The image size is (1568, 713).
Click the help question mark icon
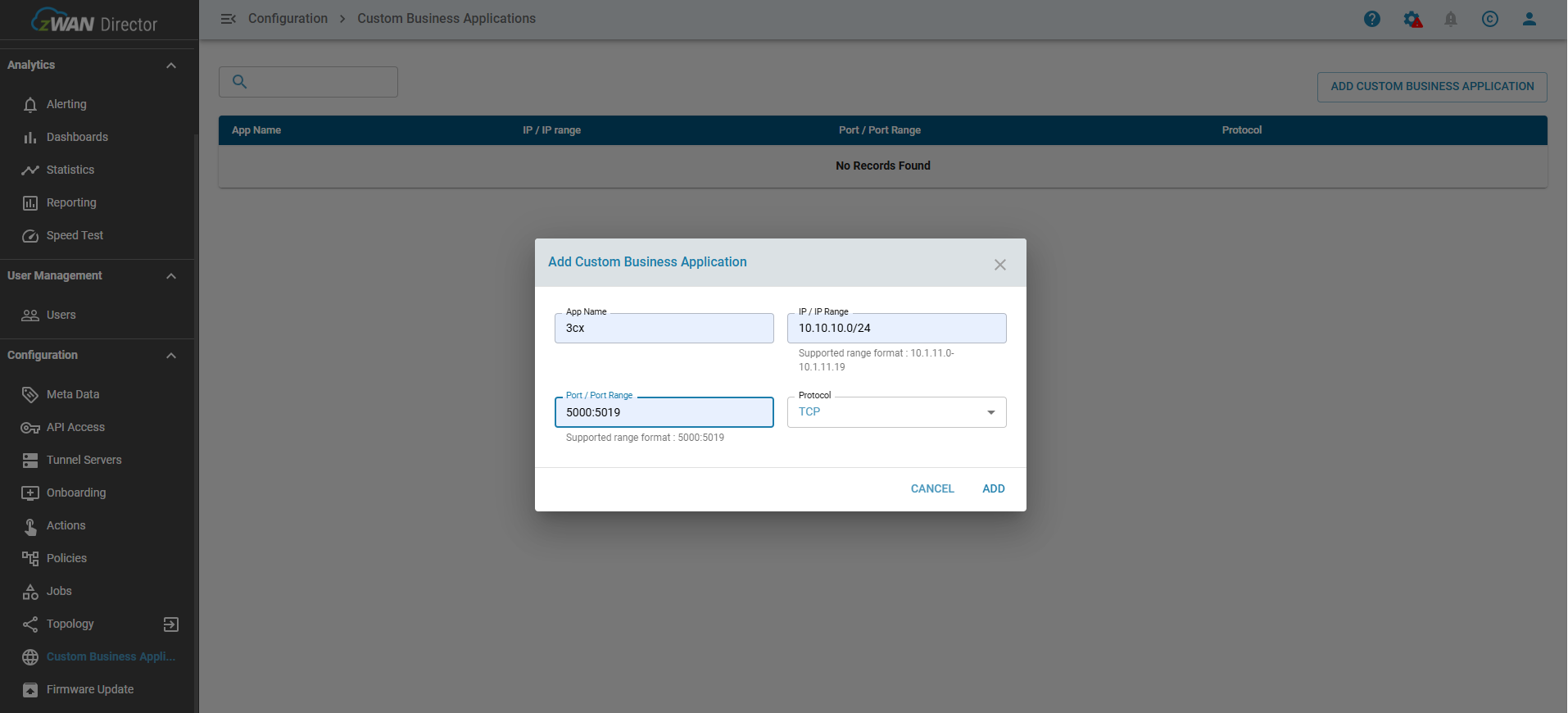1372,19
